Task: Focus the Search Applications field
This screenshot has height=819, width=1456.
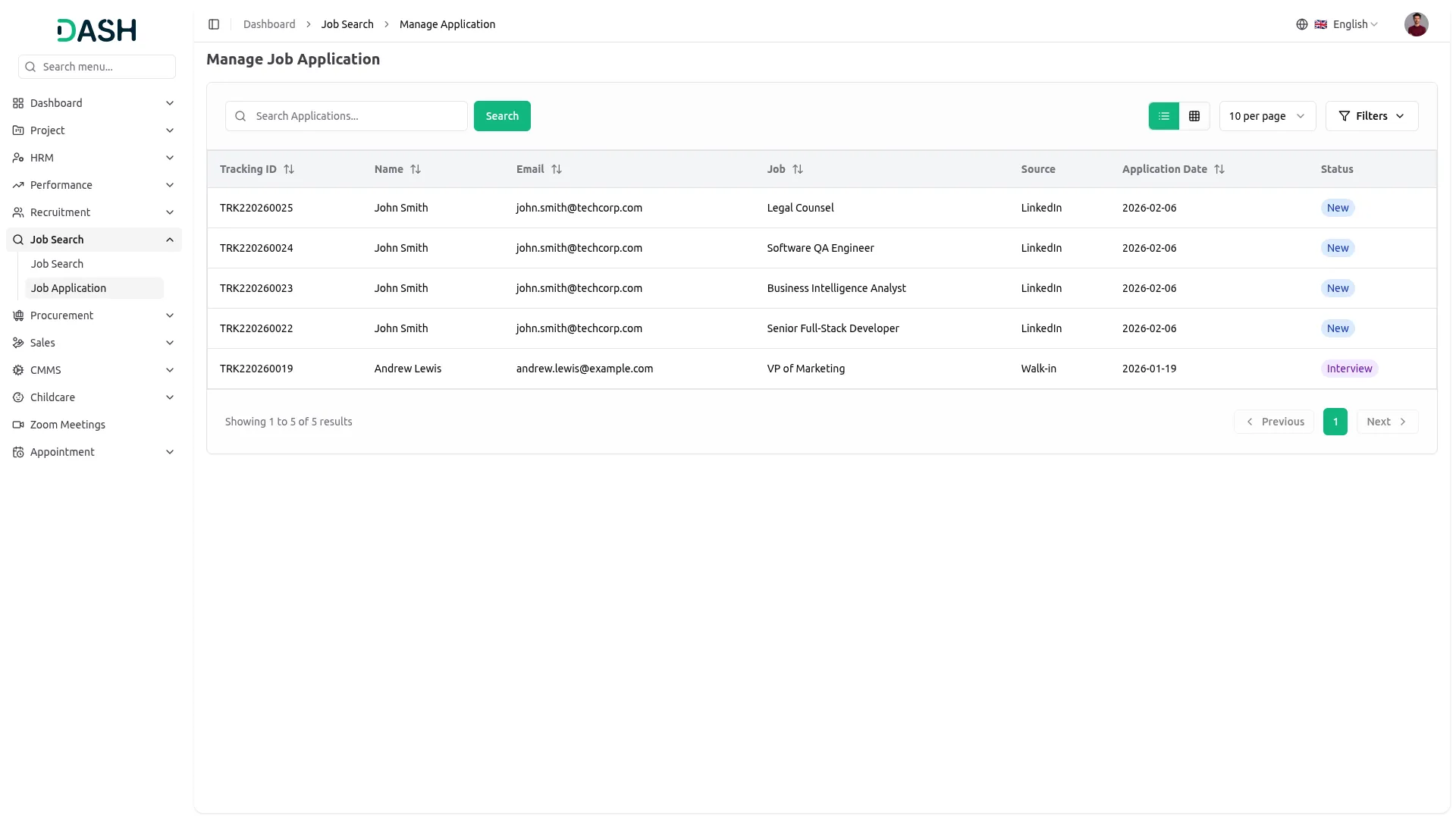Action: click(347, 116)
